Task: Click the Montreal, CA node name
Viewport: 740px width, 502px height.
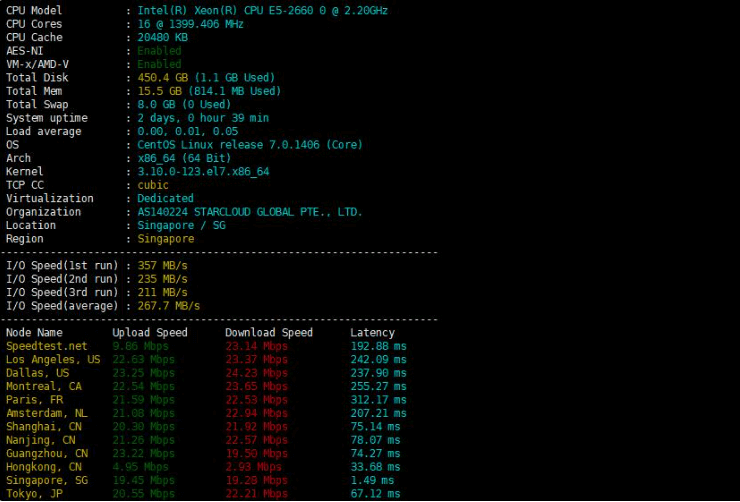Action: [x=43, y=386]
